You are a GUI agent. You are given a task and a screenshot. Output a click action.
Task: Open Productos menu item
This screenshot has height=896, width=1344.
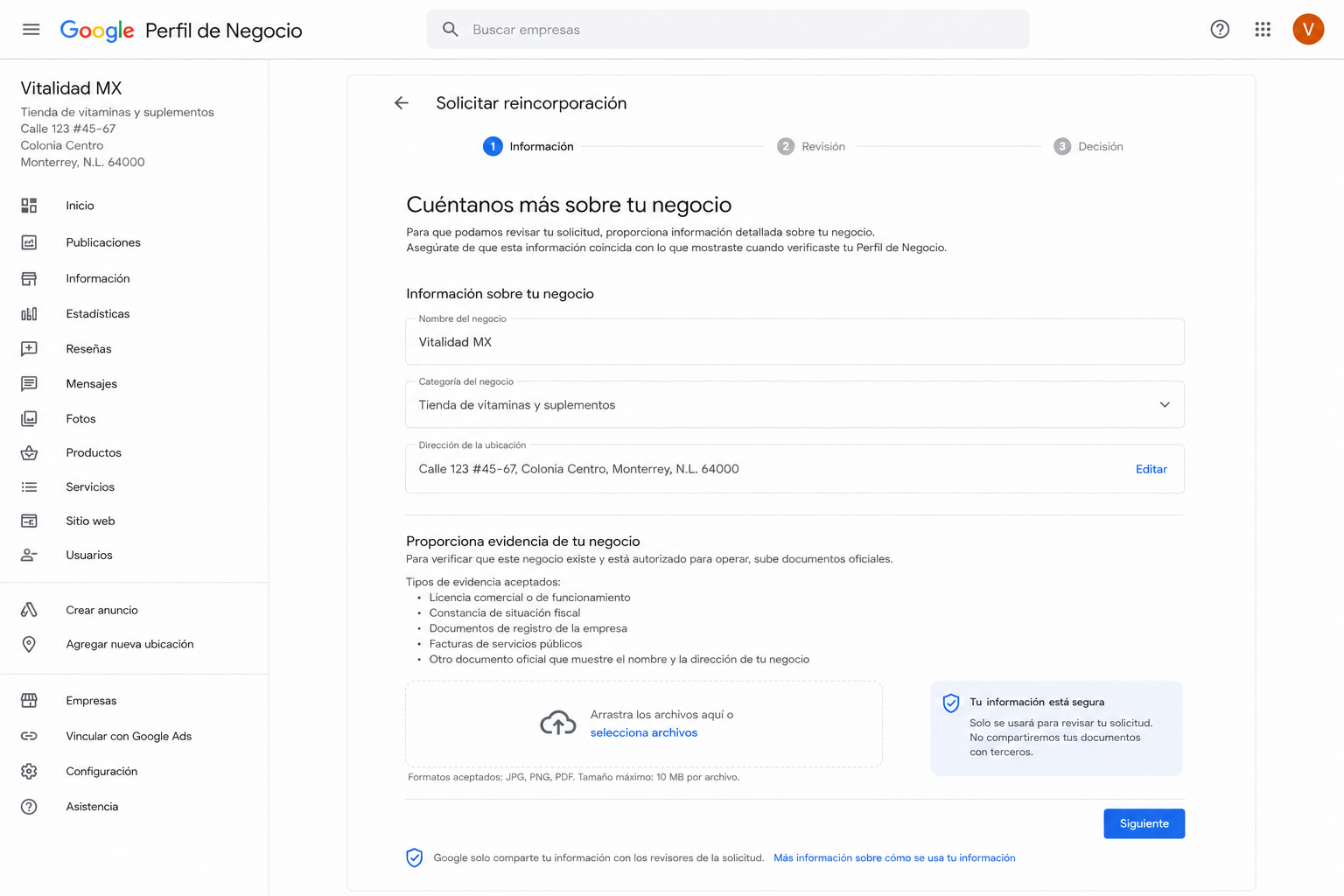[94, 452]
